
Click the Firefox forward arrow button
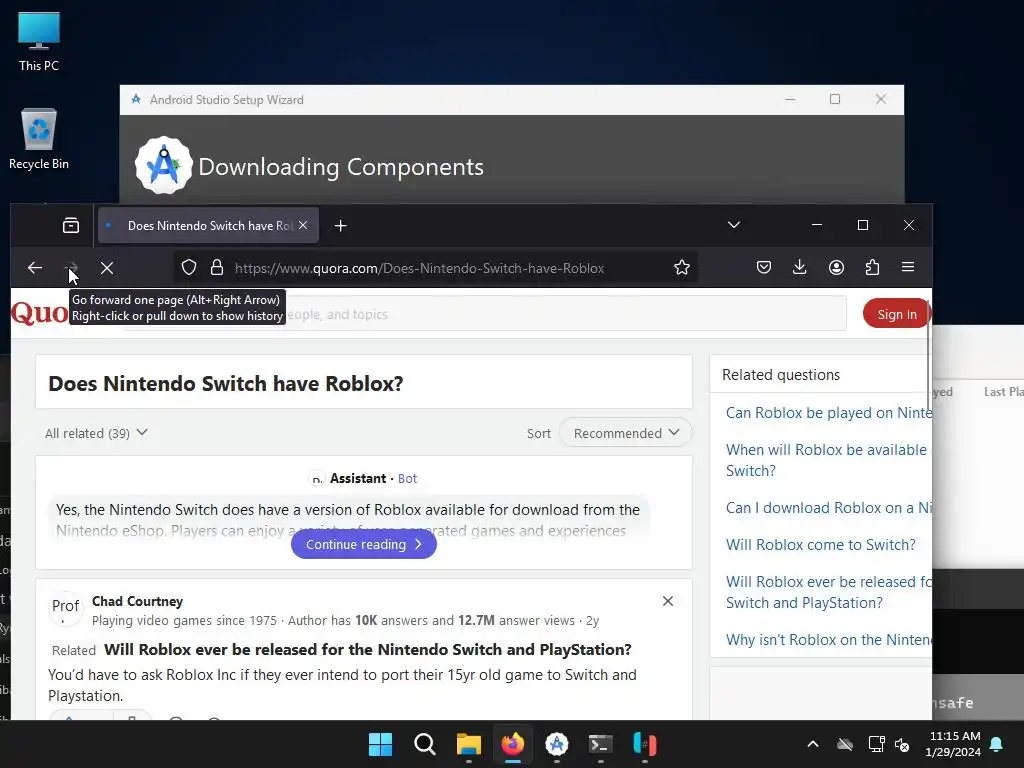(71, 268)
